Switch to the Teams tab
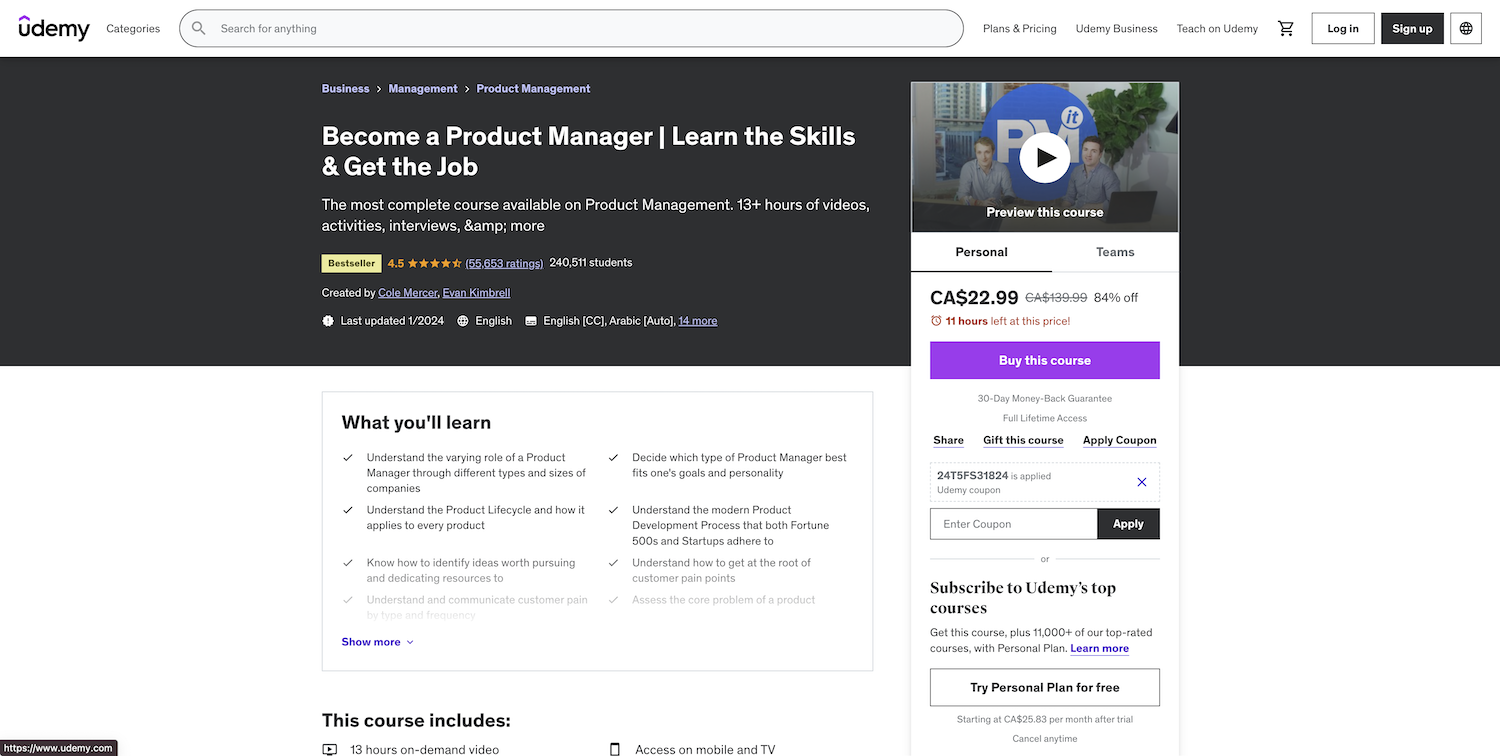 [1115, 252]
